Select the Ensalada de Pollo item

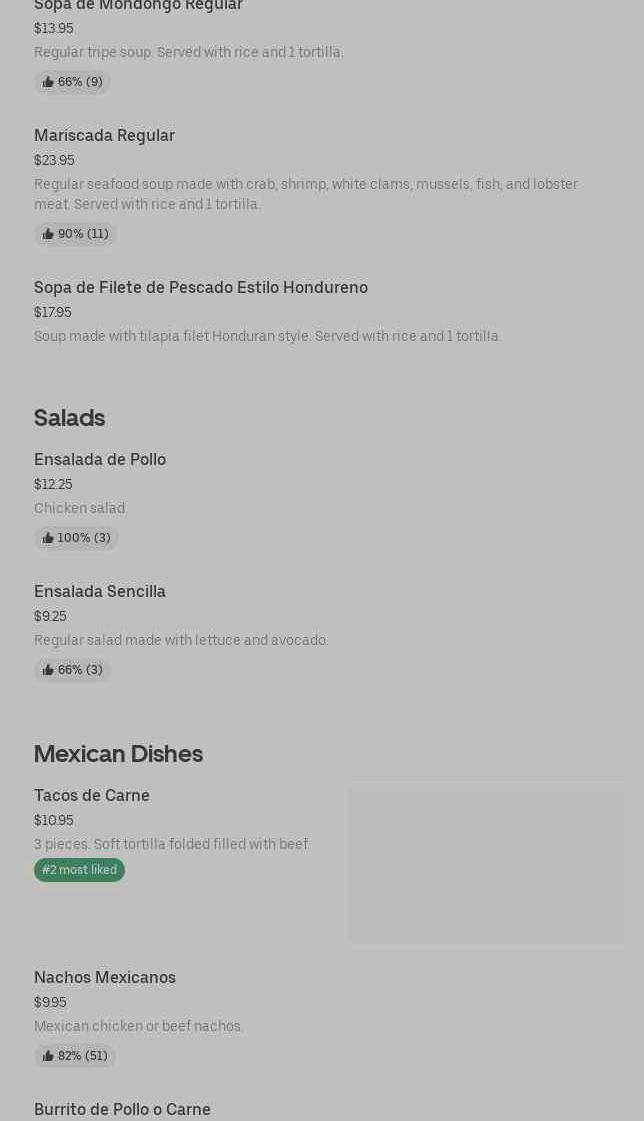pyautogui.click(x=100, y=459)
